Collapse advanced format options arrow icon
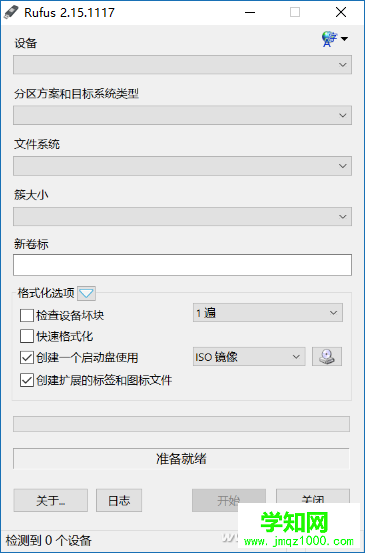 pos(86,293)
